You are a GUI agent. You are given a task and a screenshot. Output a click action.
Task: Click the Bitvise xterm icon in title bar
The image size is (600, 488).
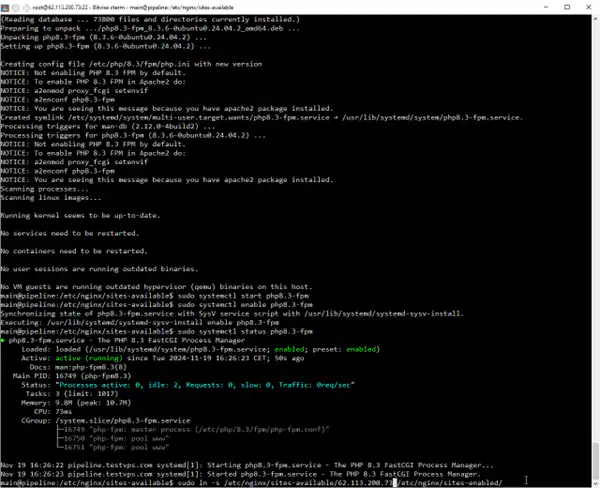click(7, 6)
